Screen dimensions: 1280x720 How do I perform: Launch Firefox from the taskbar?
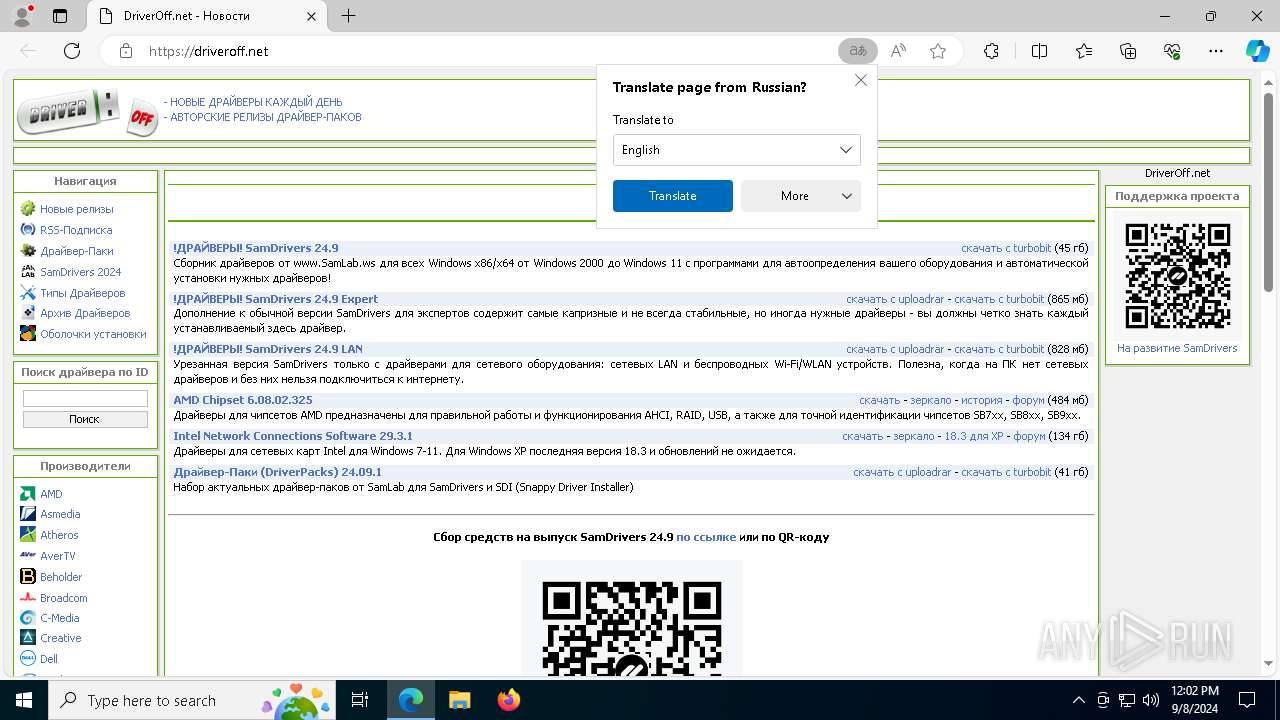[508, 700]
